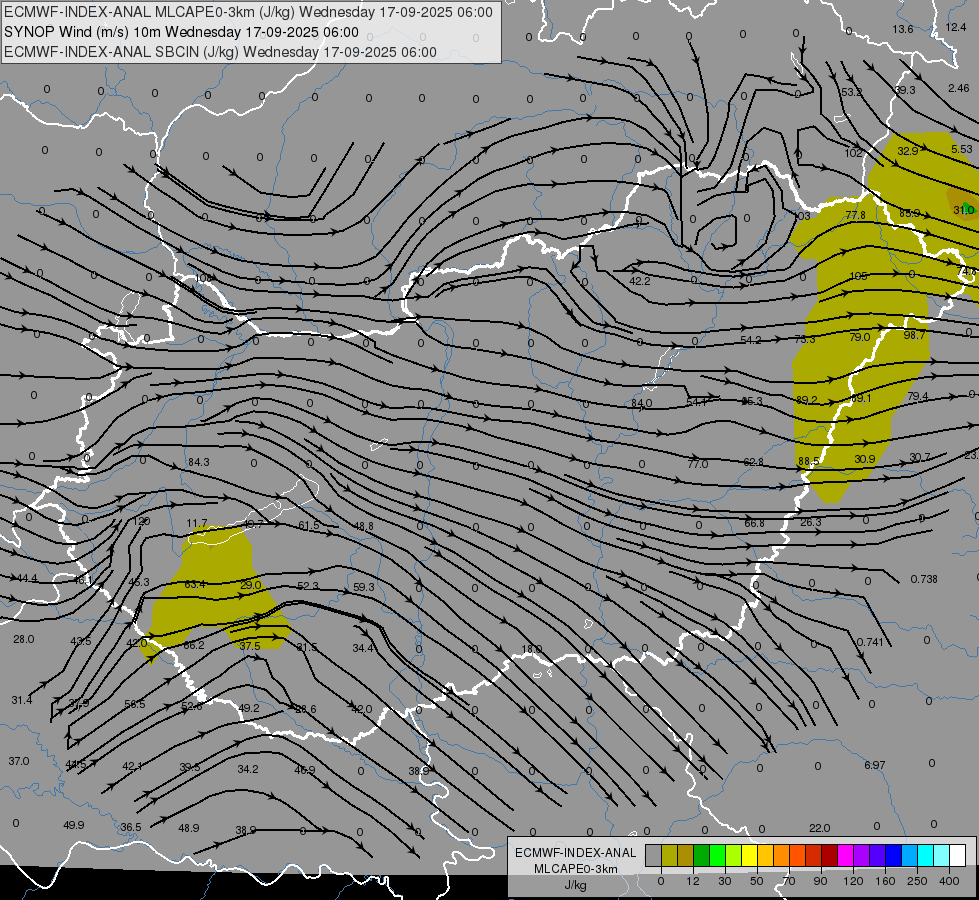Click the gray swatch in the MLCAPE legend
This screenshot has width=979, height=900.
click(x=654, y=856)
